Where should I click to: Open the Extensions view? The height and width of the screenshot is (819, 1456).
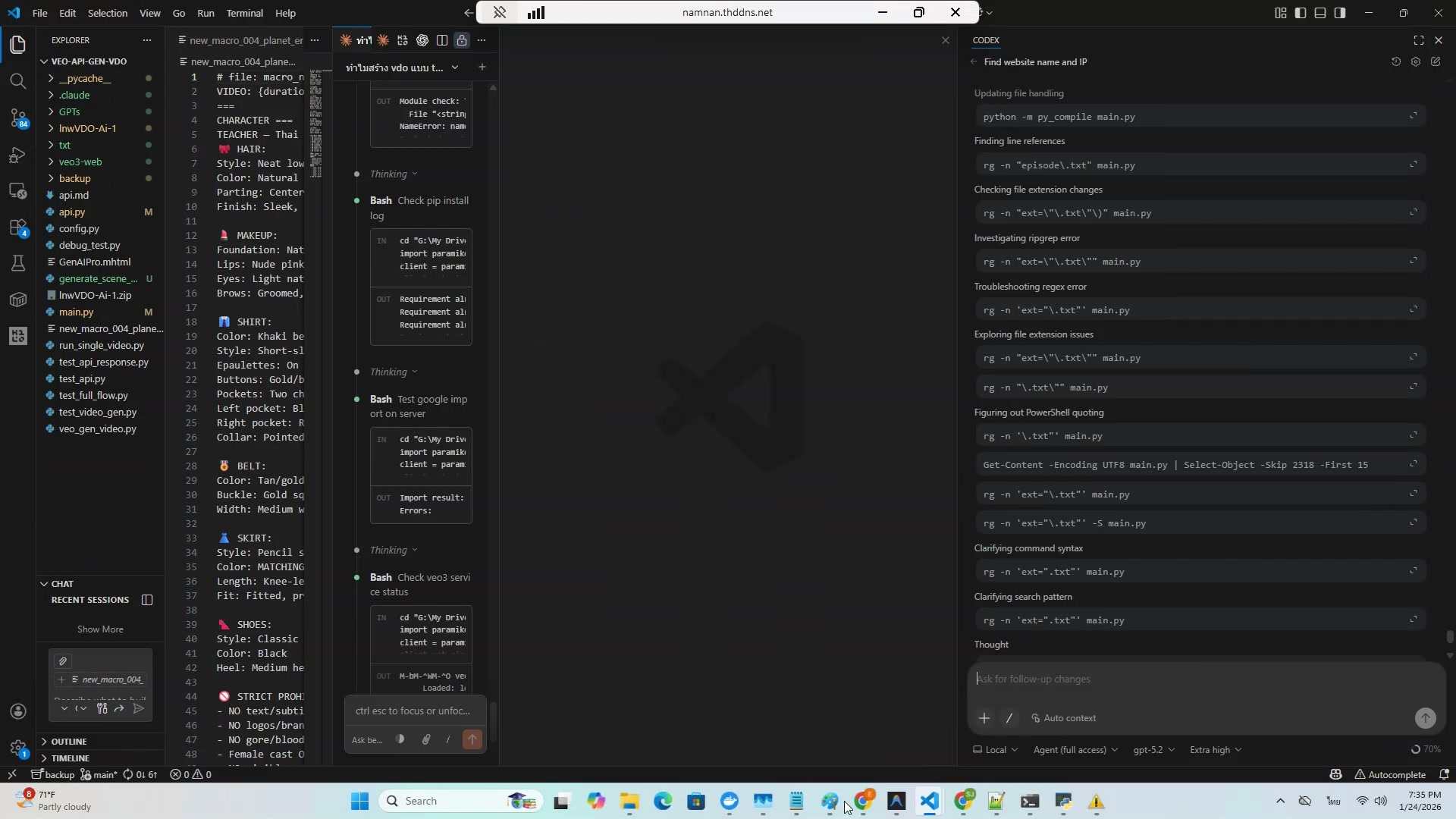17,227
